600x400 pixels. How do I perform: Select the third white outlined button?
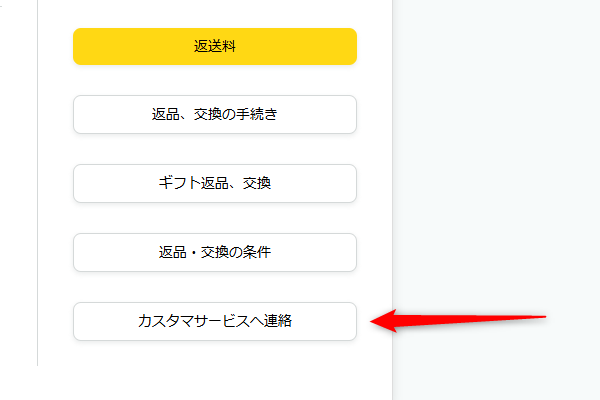coord(215,252)
